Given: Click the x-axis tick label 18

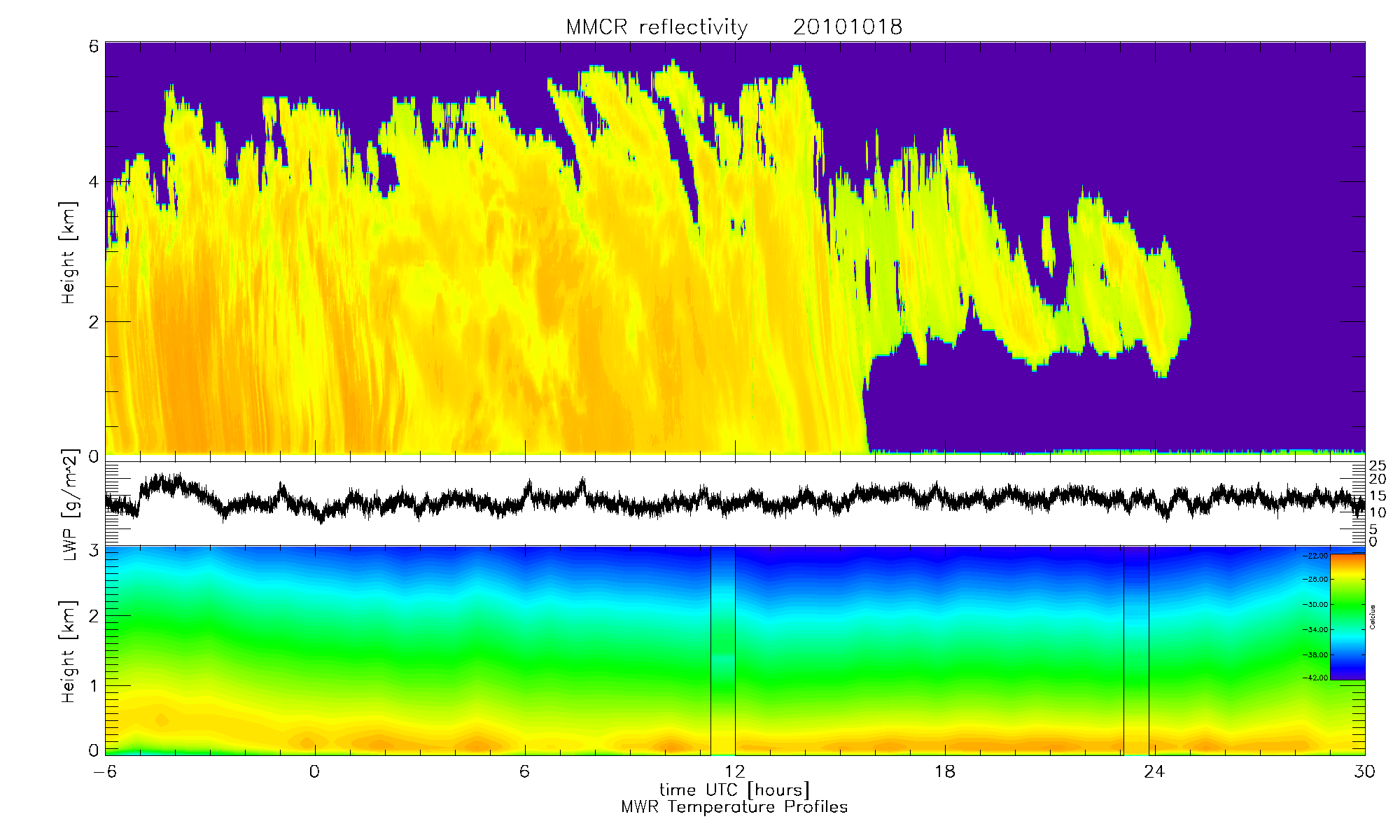Looking at the screenshot, I should click(x=945, y=771).
